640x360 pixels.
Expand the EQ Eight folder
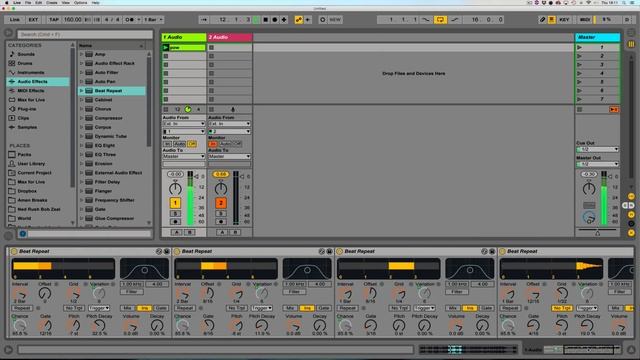coord(81,145)
